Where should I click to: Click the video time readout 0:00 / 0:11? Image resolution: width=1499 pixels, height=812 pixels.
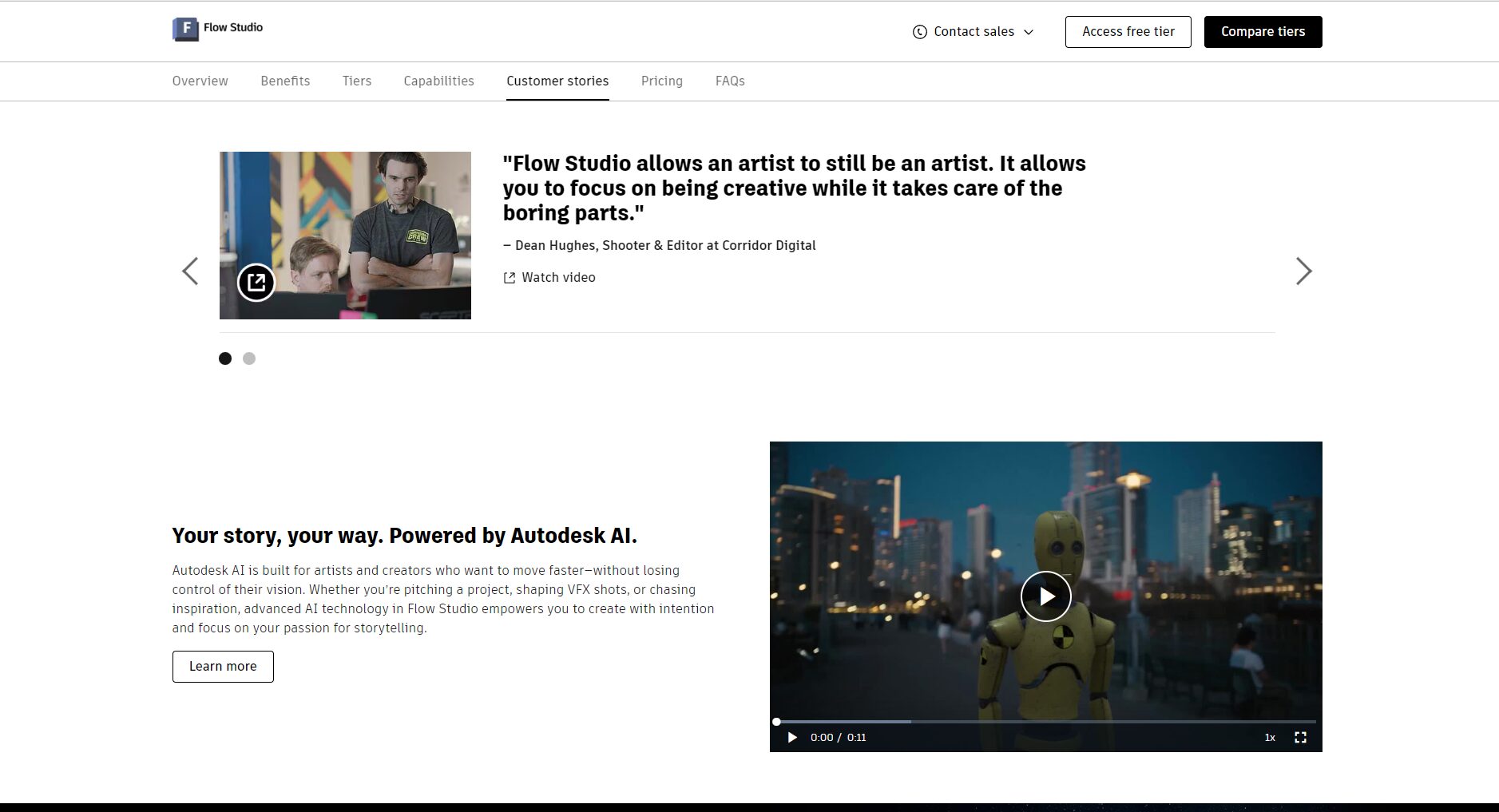[x=838, y=738]
